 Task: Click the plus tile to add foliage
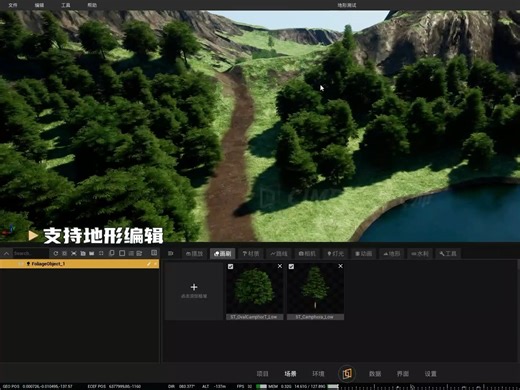pos(194,291)
